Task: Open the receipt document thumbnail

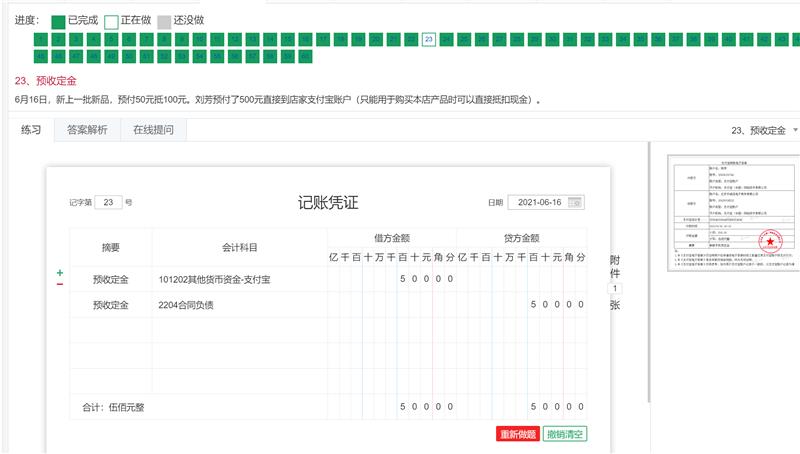Action: 737,211
